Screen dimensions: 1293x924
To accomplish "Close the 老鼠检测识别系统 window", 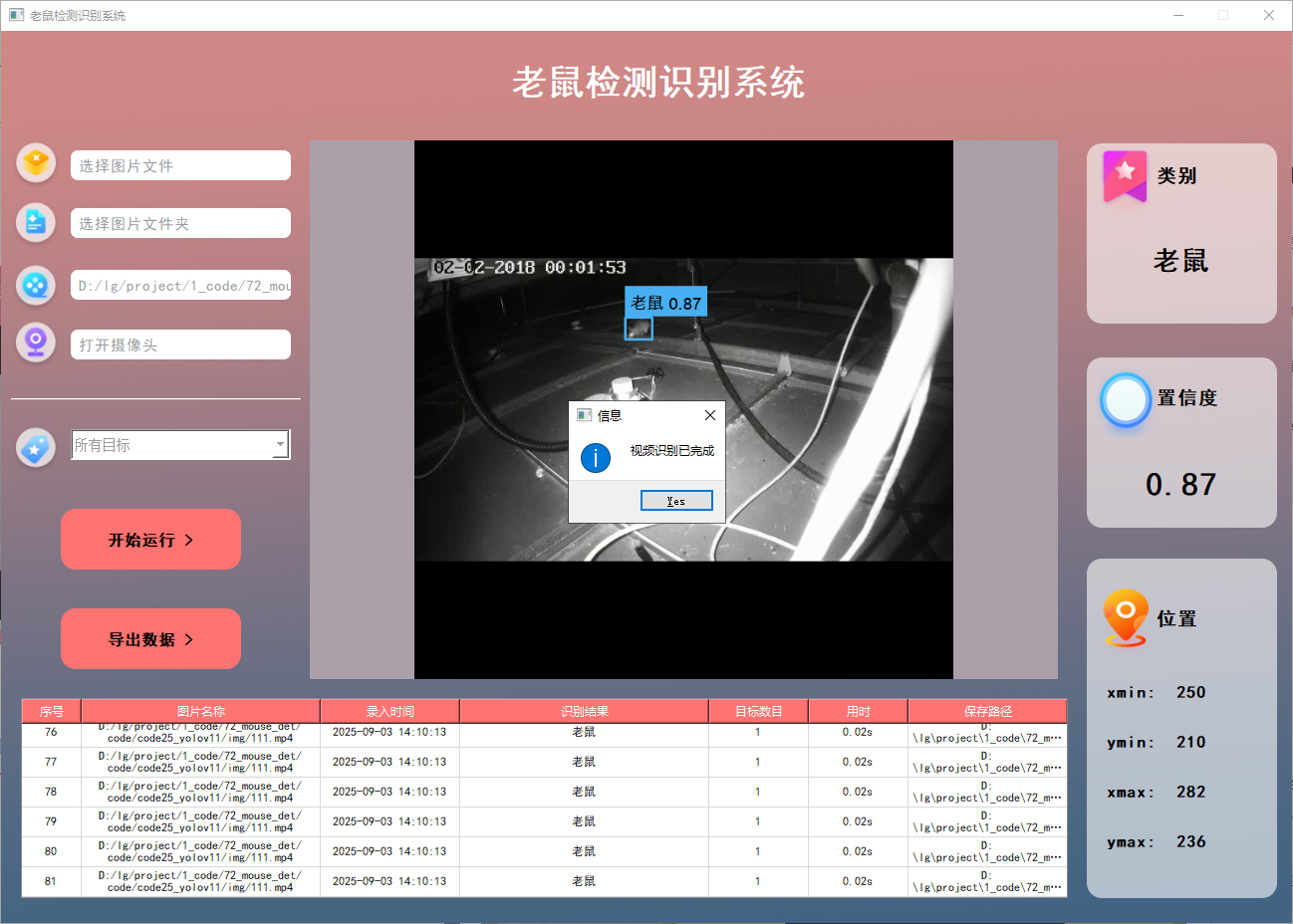I will 1269,15.
